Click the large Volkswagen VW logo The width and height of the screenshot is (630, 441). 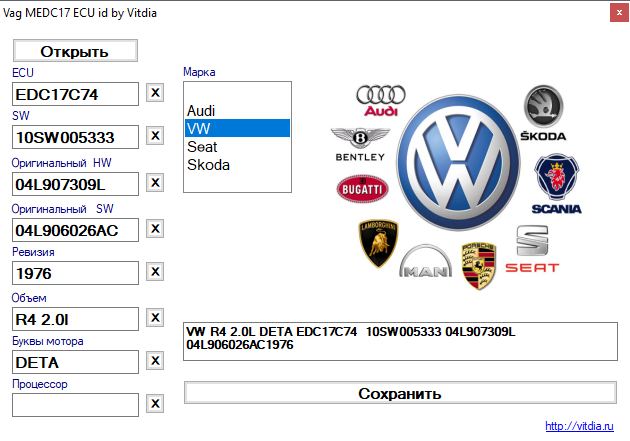[x=458, y=163]
